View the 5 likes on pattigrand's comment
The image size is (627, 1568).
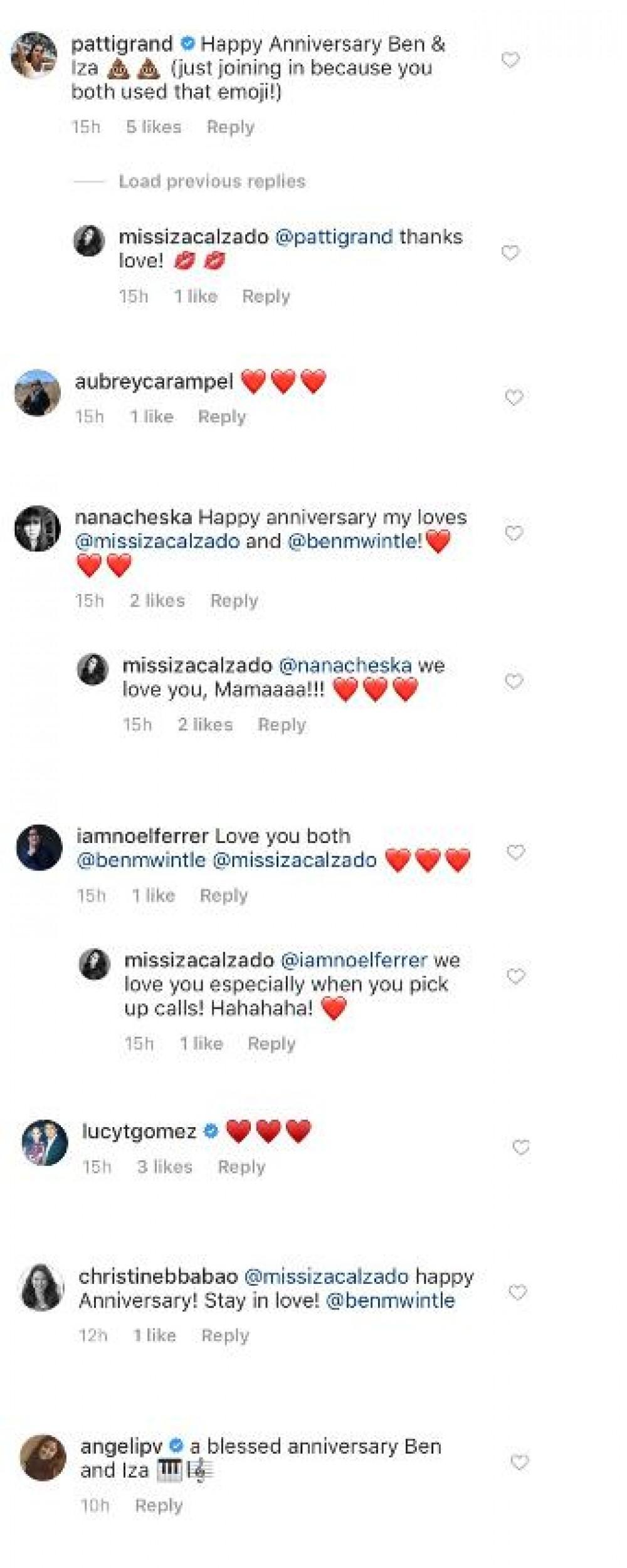(x=154, y=127)
